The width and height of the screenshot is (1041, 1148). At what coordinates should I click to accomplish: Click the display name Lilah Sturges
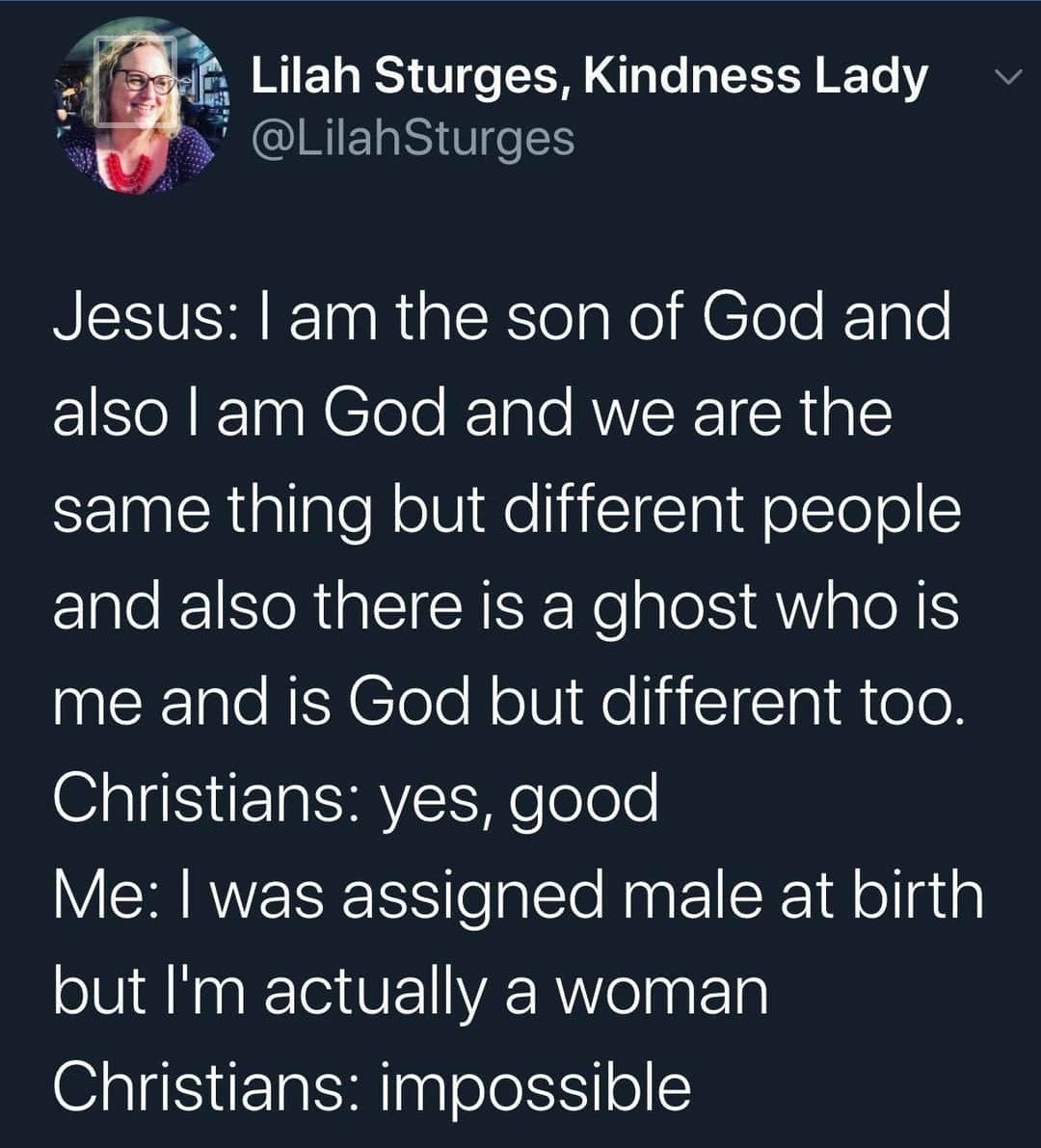coord(403,76)
